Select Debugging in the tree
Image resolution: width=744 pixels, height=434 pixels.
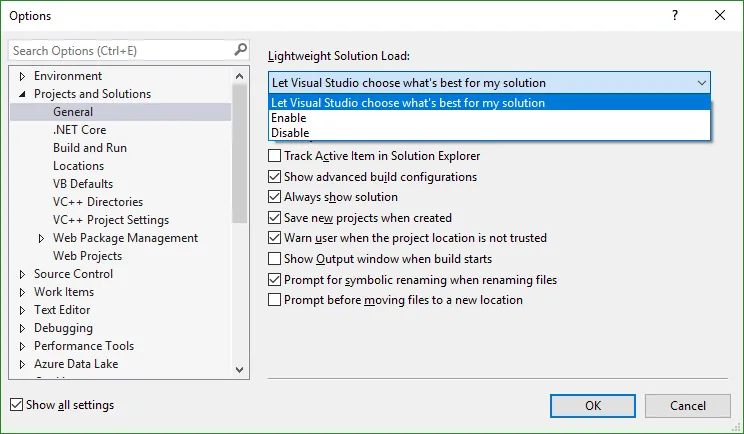click(63, 328)
